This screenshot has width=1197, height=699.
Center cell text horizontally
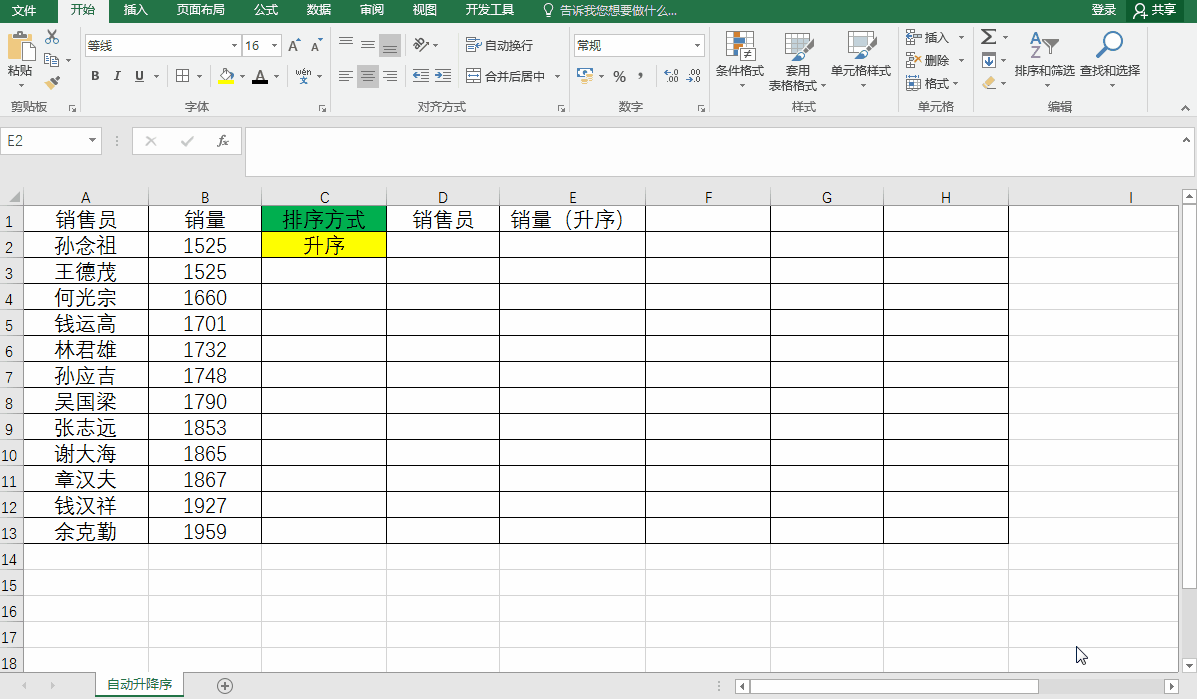(368, 76)
